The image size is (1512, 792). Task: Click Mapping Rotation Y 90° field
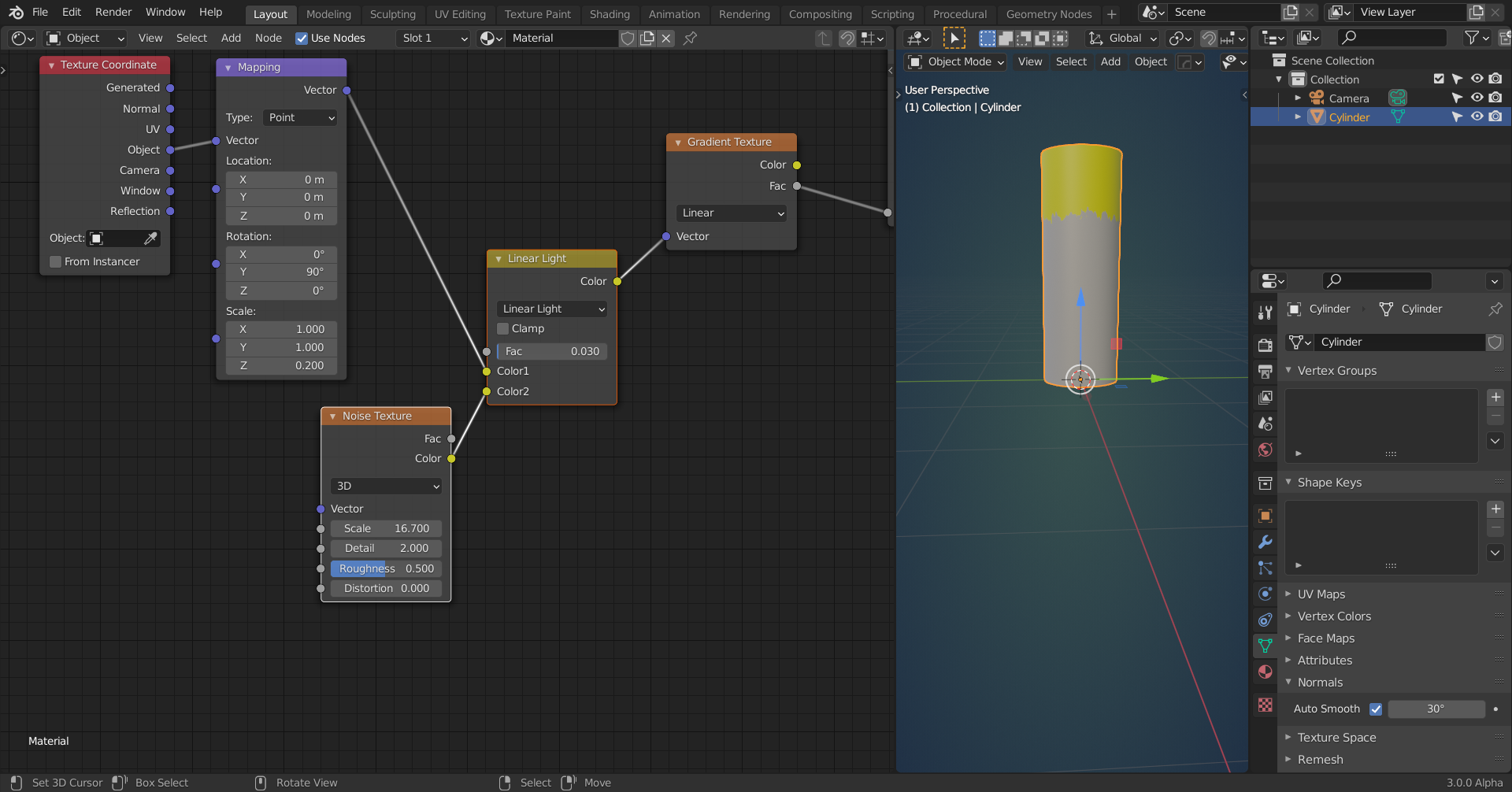[281, 272]
